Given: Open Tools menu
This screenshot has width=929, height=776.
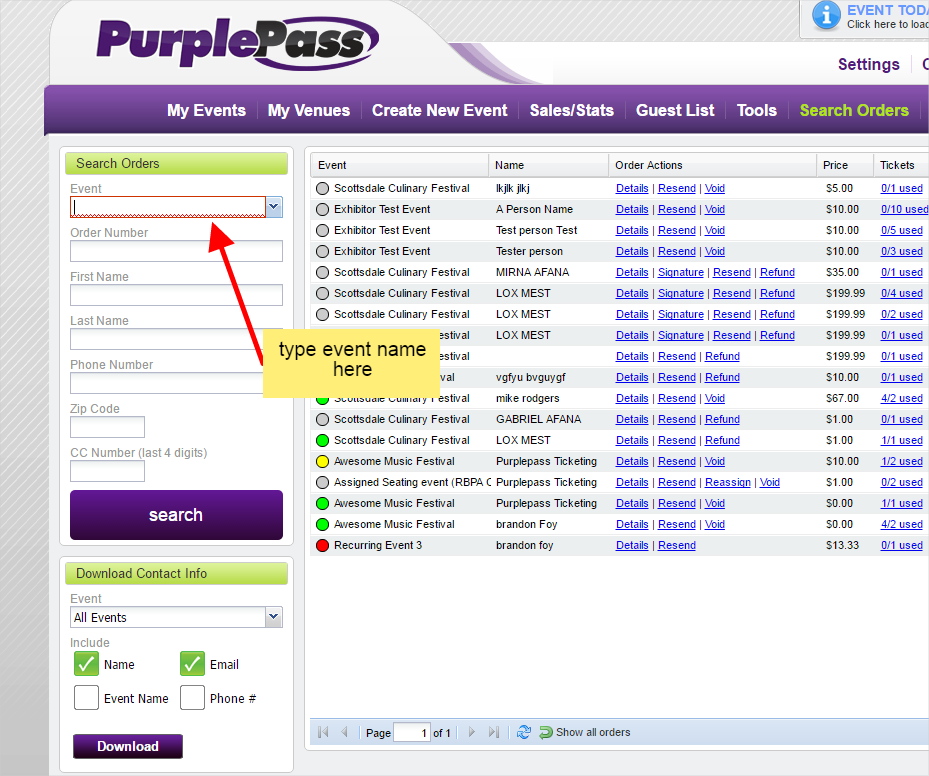Looking at the screenshot, I should [757, 110].
